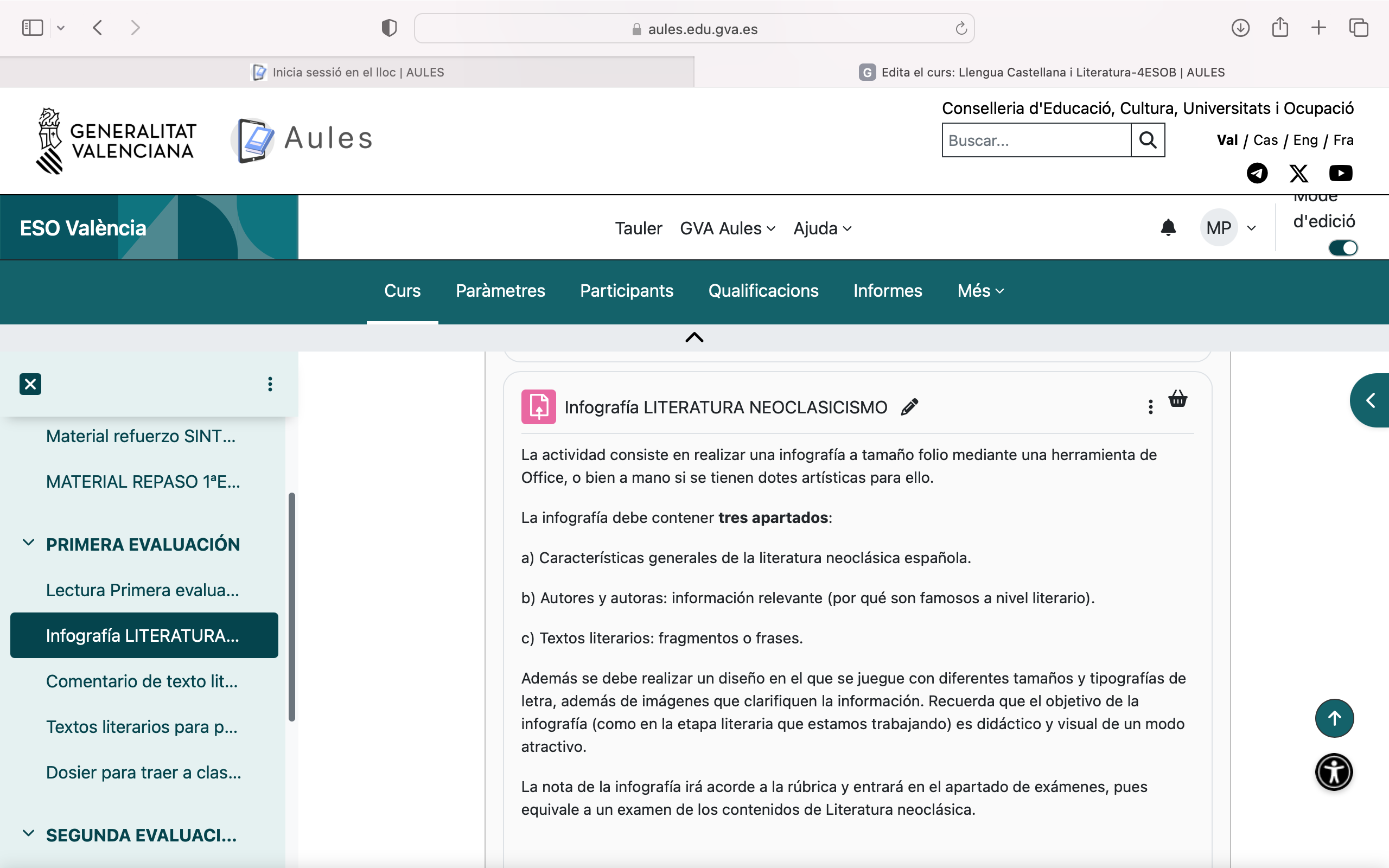The width and height of the screenshot is (1389, 868).
Task: Open the SEGUNDA EVALUACI... section heading
Action: point(141,835)
